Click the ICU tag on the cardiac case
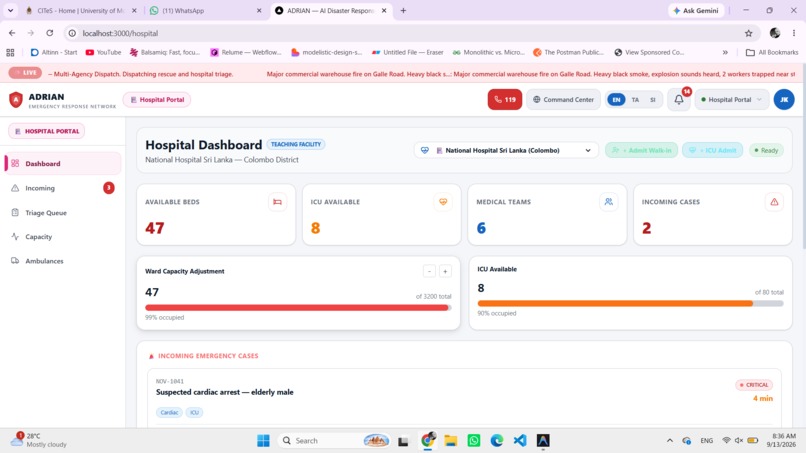The image size is (806, 453). pos(194,412)
